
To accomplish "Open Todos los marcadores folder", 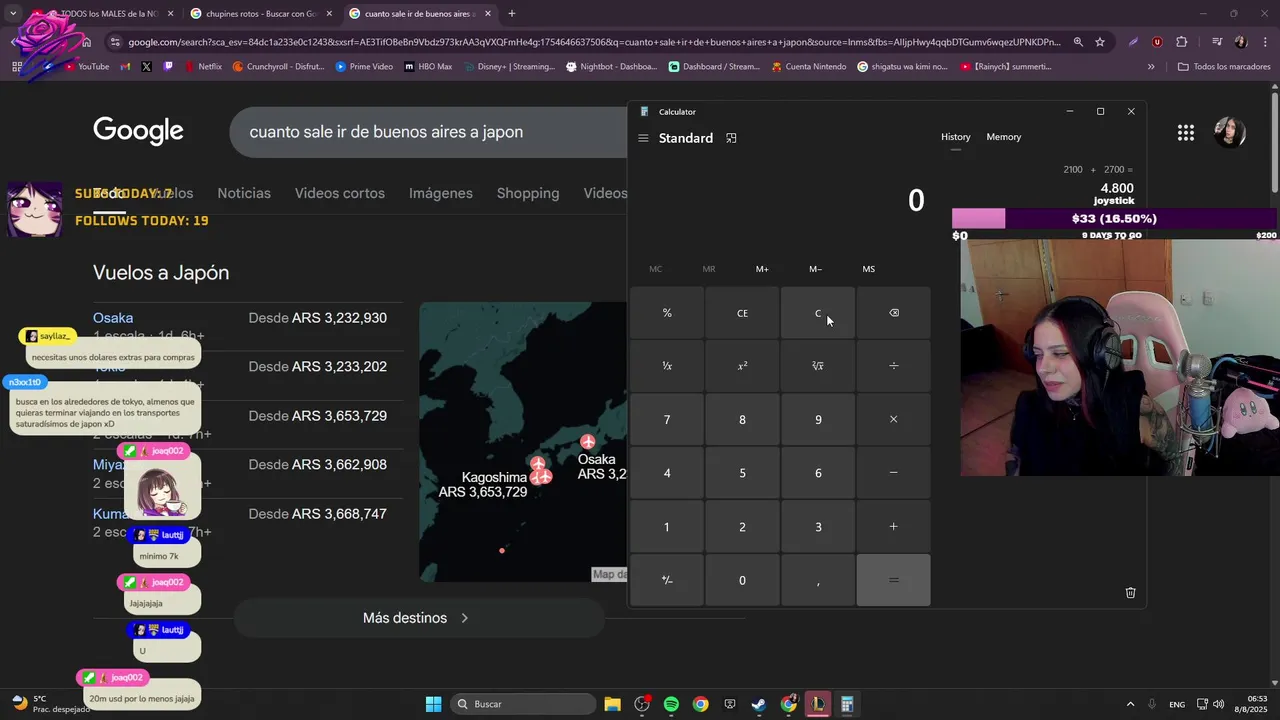I will 1224,67.
